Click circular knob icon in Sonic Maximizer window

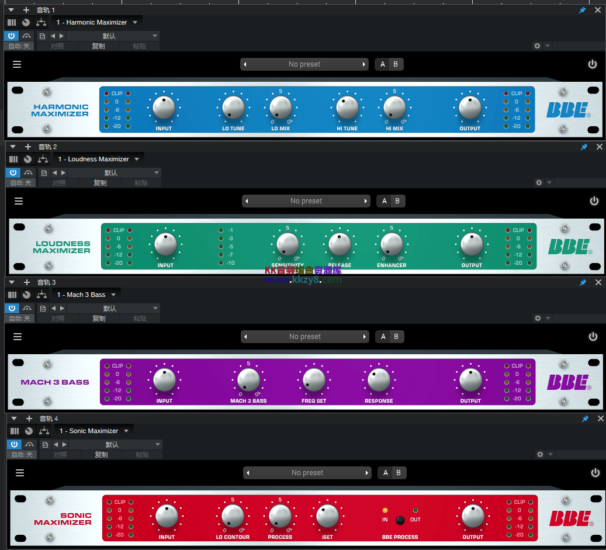(29, 431)
